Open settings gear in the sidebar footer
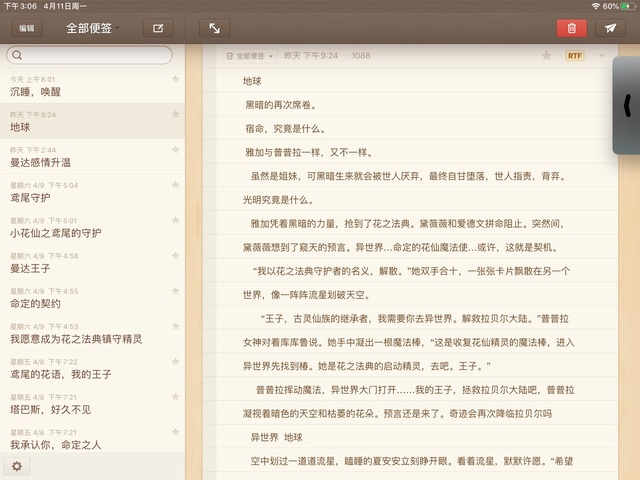This screenshot has height=480, width=640. (16, 466)
